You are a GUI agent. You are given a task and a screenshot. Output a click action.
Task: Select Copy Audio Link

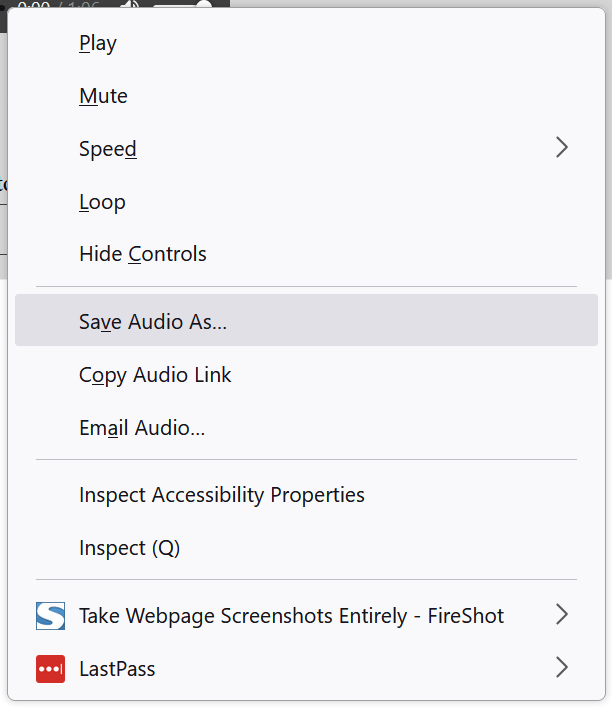pos(155,375)
